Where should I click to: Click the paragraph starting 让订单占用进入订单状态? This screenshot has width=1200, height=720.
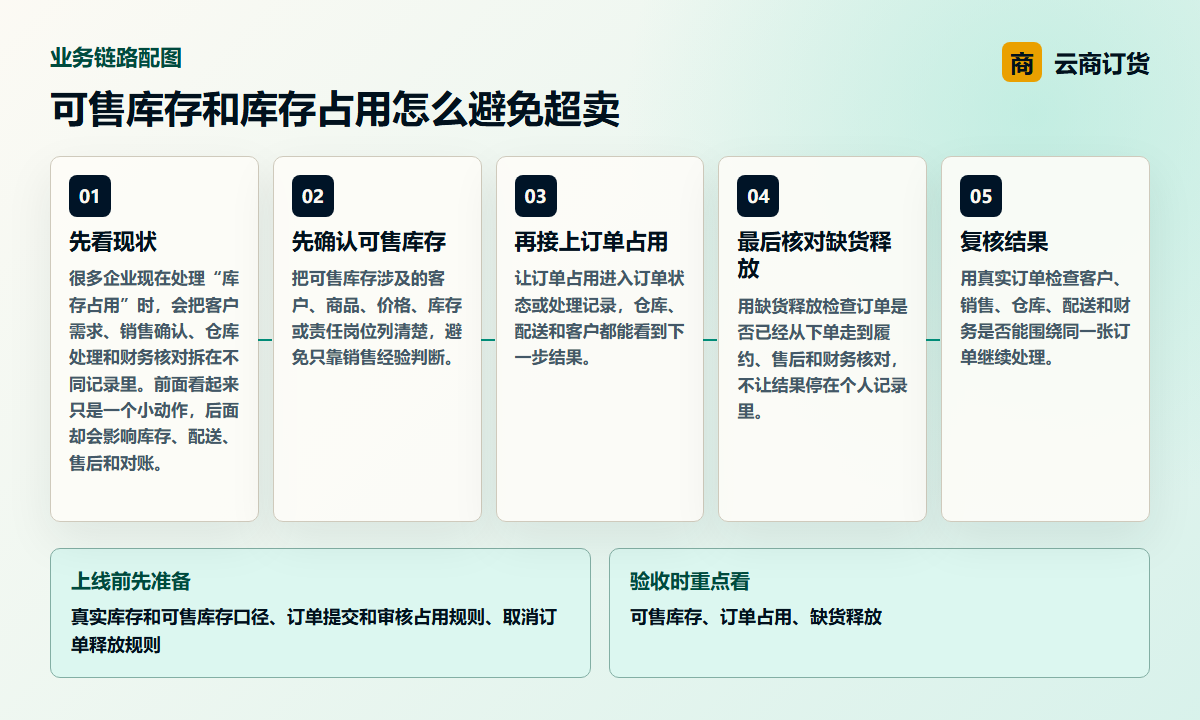600,317
